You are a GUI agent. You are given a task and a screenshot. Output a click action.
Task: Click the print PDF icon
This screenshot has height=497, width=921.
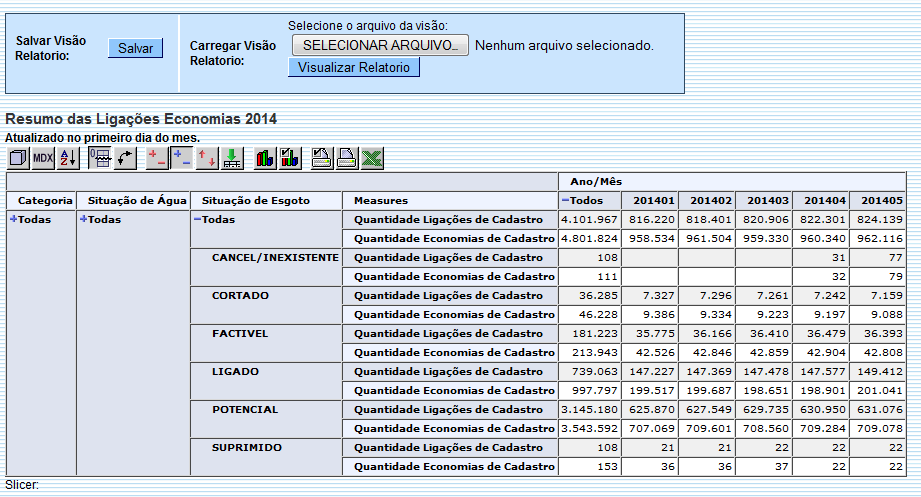point(347,158)
